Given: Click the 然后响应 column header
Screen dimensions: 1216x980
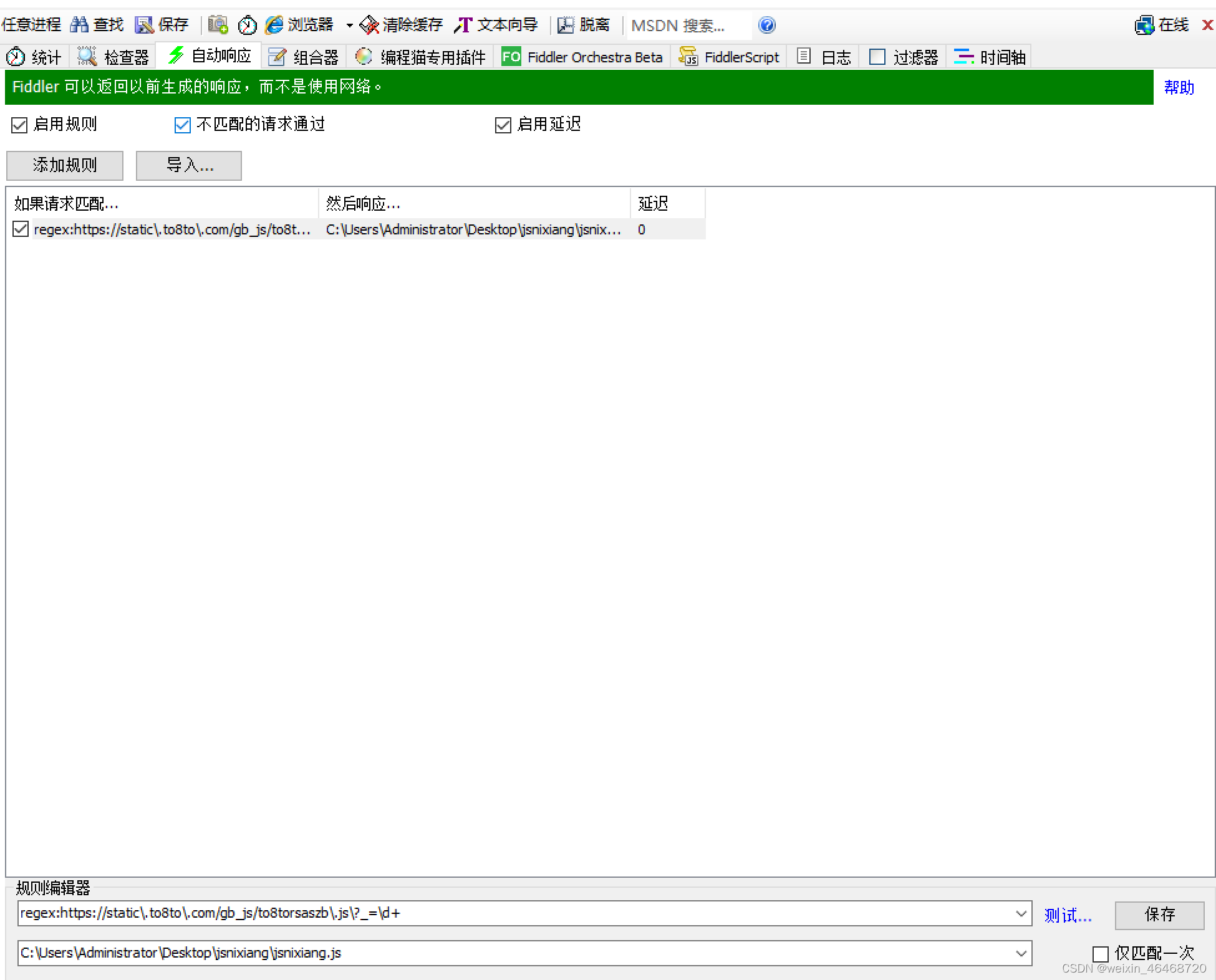Looking at the screenshot, I should point(475,203).
